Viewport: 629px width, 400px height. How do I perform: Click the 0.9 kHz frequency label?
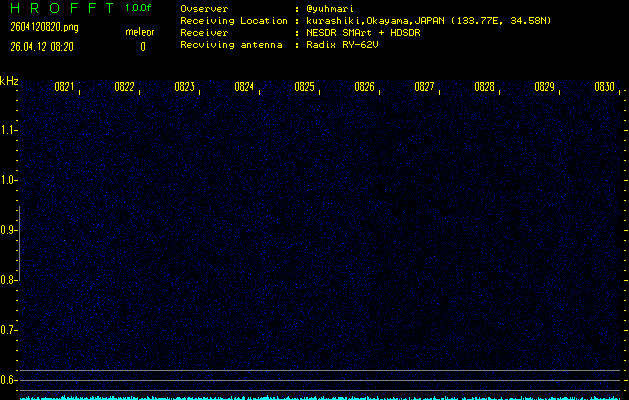click(9, 230)
